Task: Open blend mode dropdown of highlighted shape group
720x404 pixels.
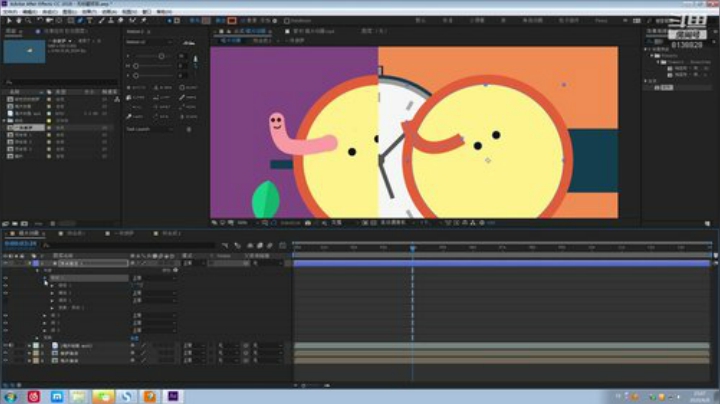Action: (154, 278)
